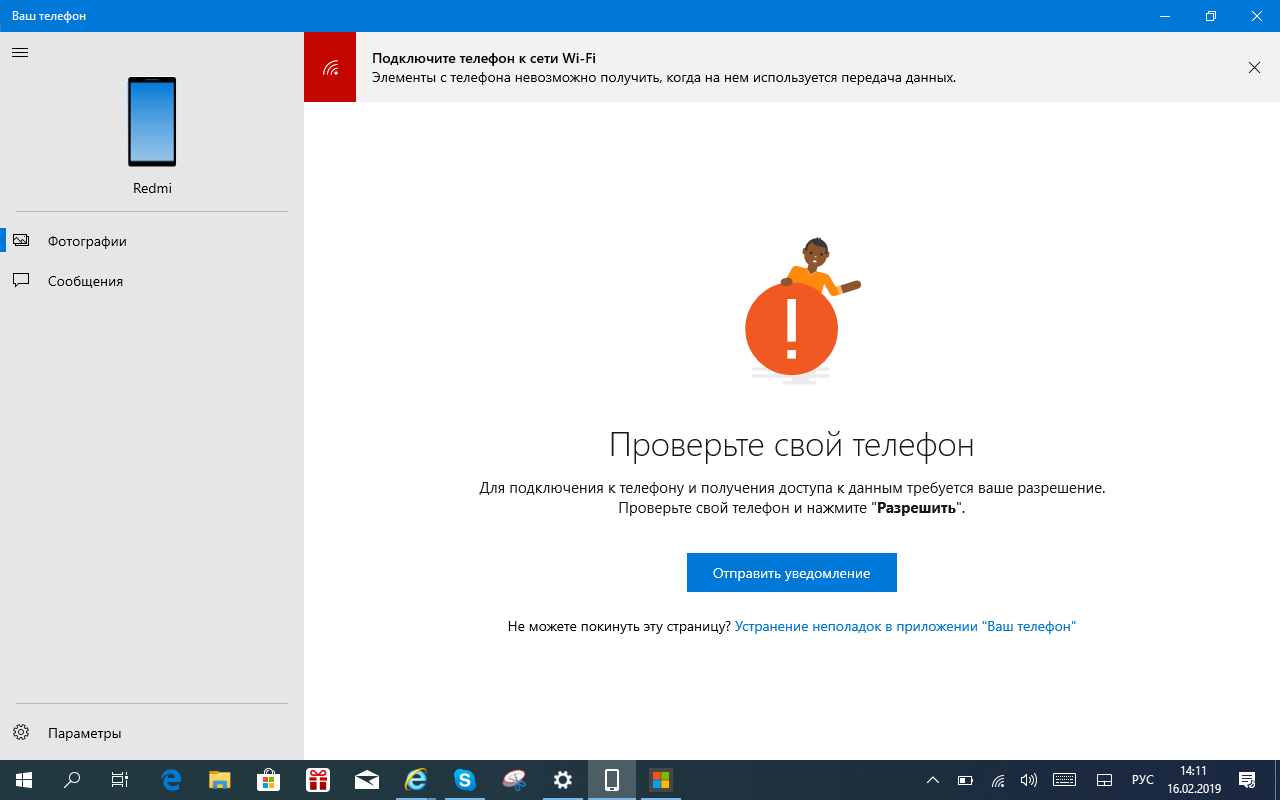Open the Wi-Fi network tray icon
The height and width of the screenshot is (800, 1280).
997,780
